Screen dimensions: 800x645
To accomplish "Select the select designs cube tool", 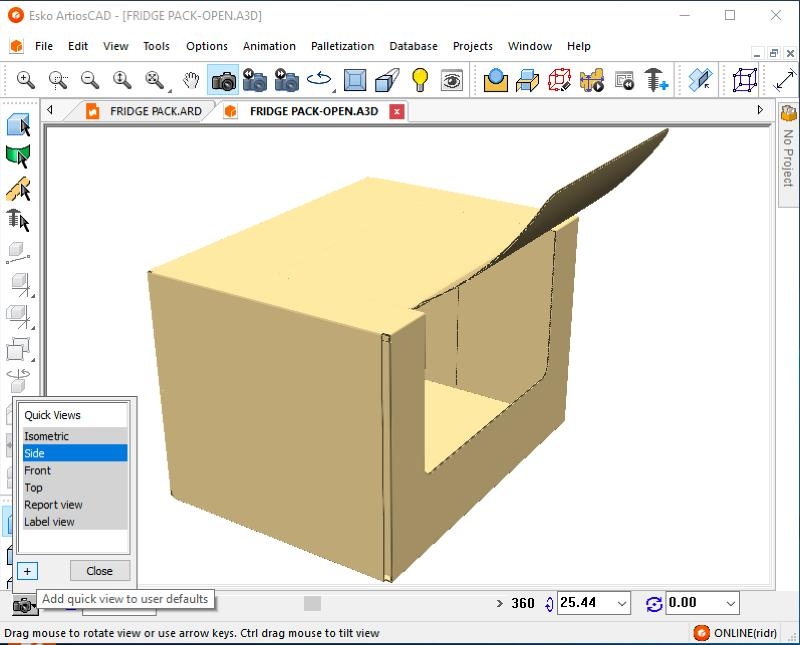I will click(18, 125).
